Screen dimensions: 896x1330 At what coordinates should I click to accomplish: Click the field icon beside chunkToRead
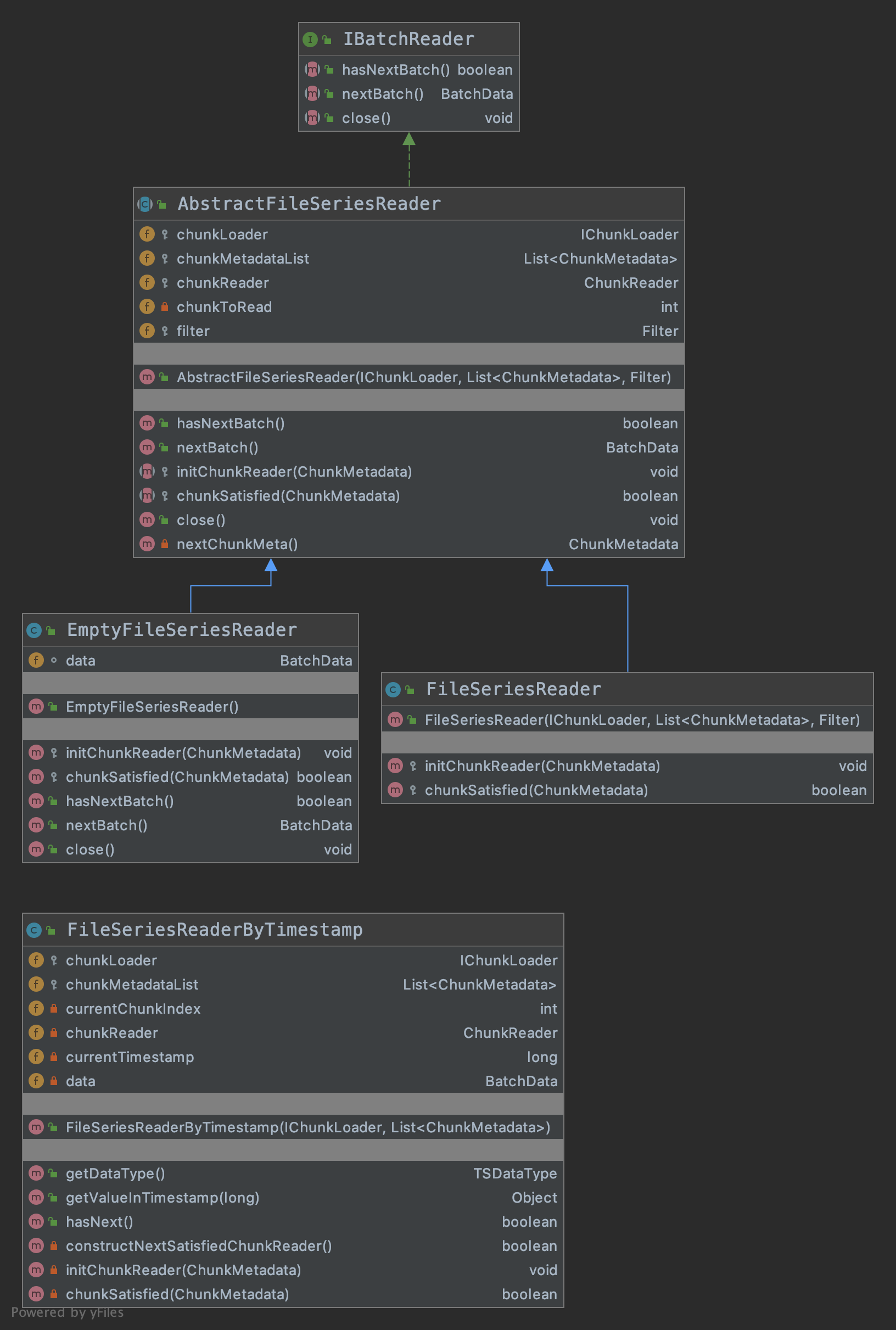147,307
